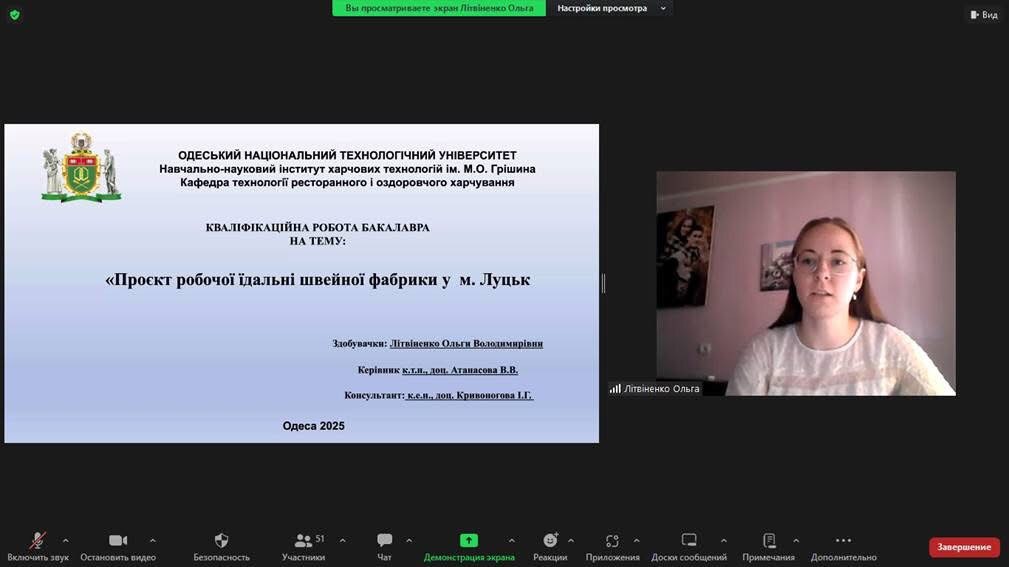Image resolution: width=1009 pixels, height=567 pixels.
Task: Click university coat of arms logo
Action: coord(81,167)
